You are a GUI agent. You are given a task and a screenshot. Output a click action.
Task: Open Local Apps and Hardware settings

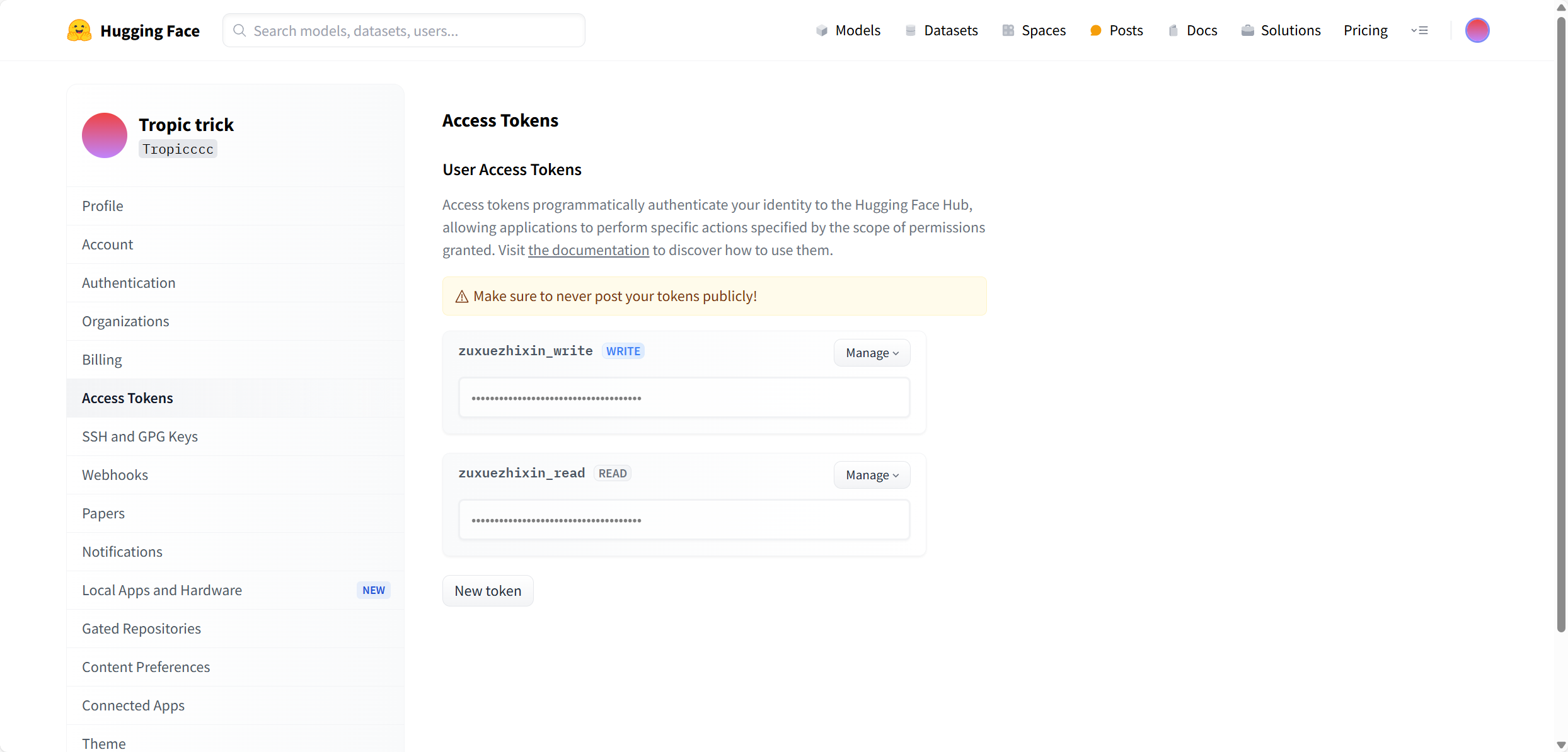pyautogui.click(x=162, y=590)
